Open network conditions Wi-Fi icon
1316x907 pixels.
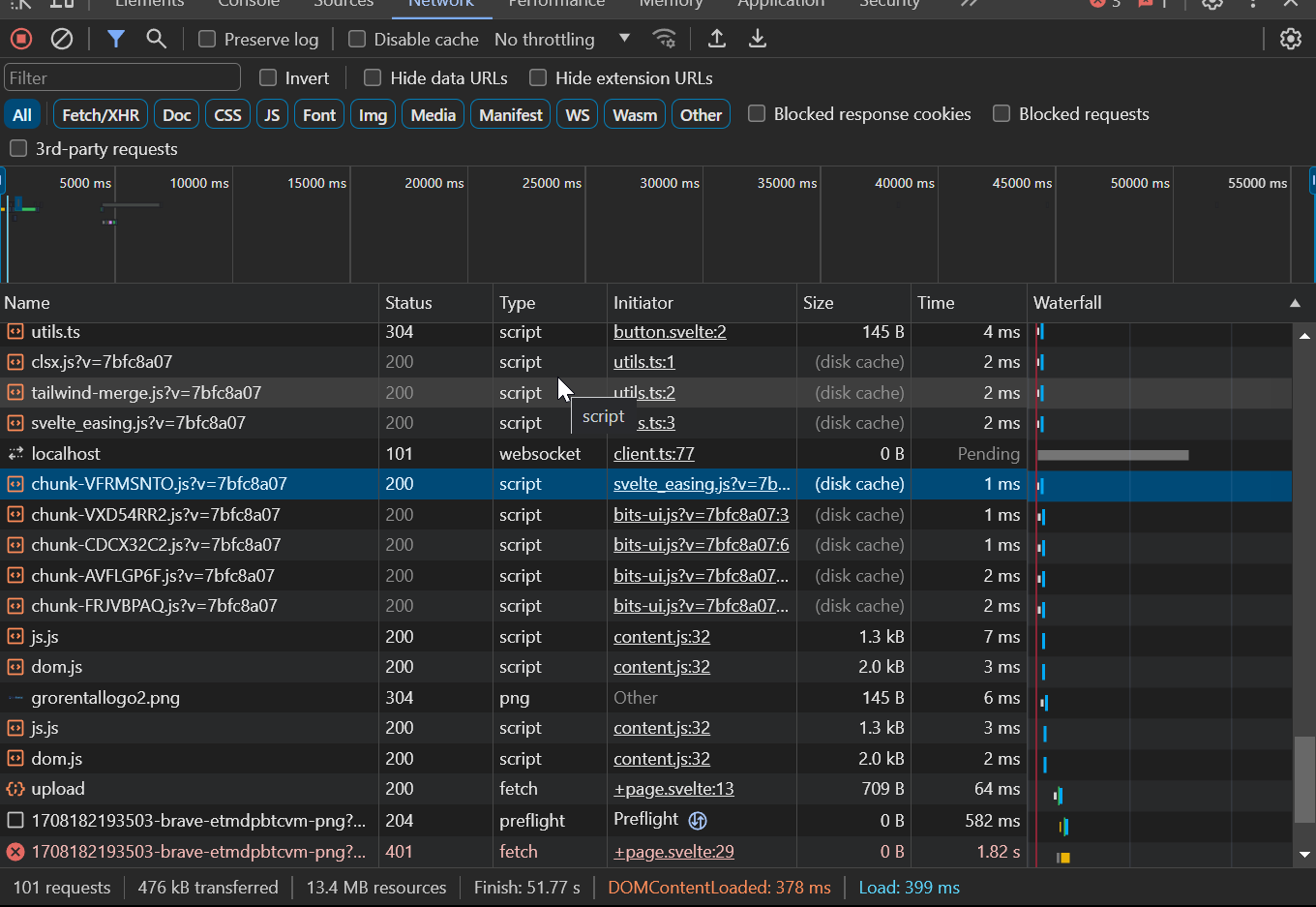[664, 39]
